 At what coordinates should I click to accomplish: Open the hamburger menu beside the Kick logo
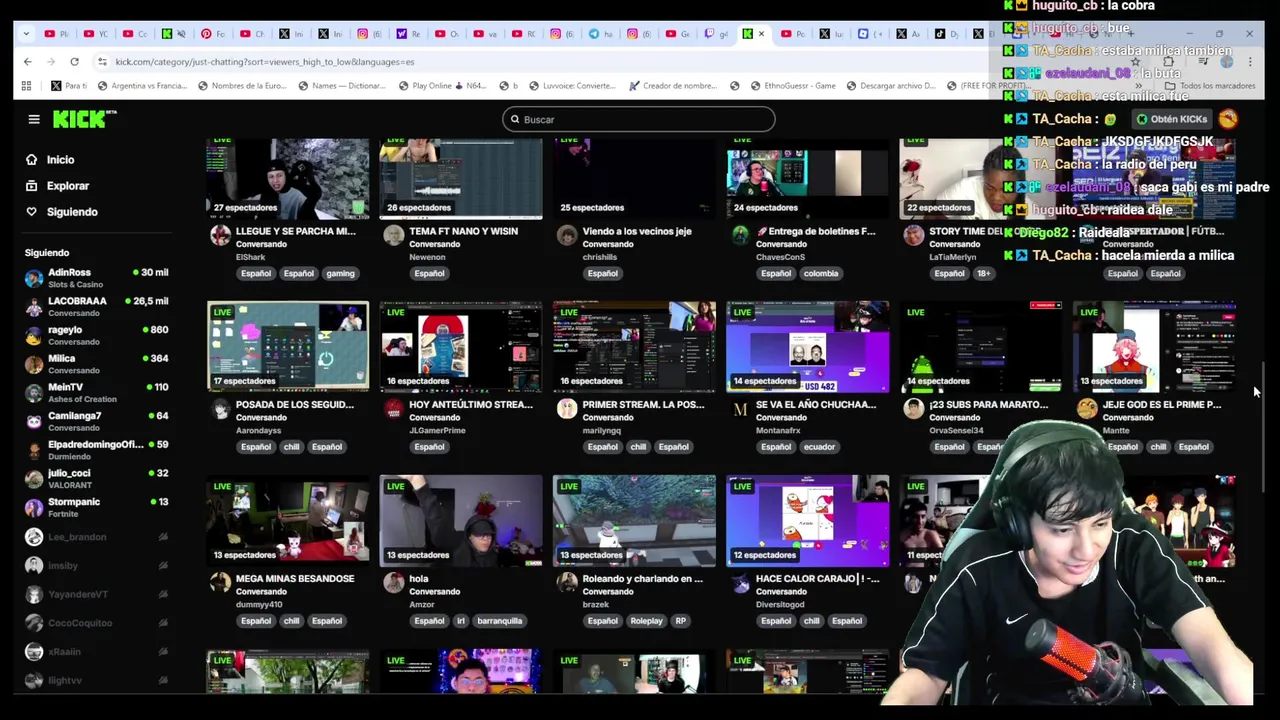[x=34, y=119]
